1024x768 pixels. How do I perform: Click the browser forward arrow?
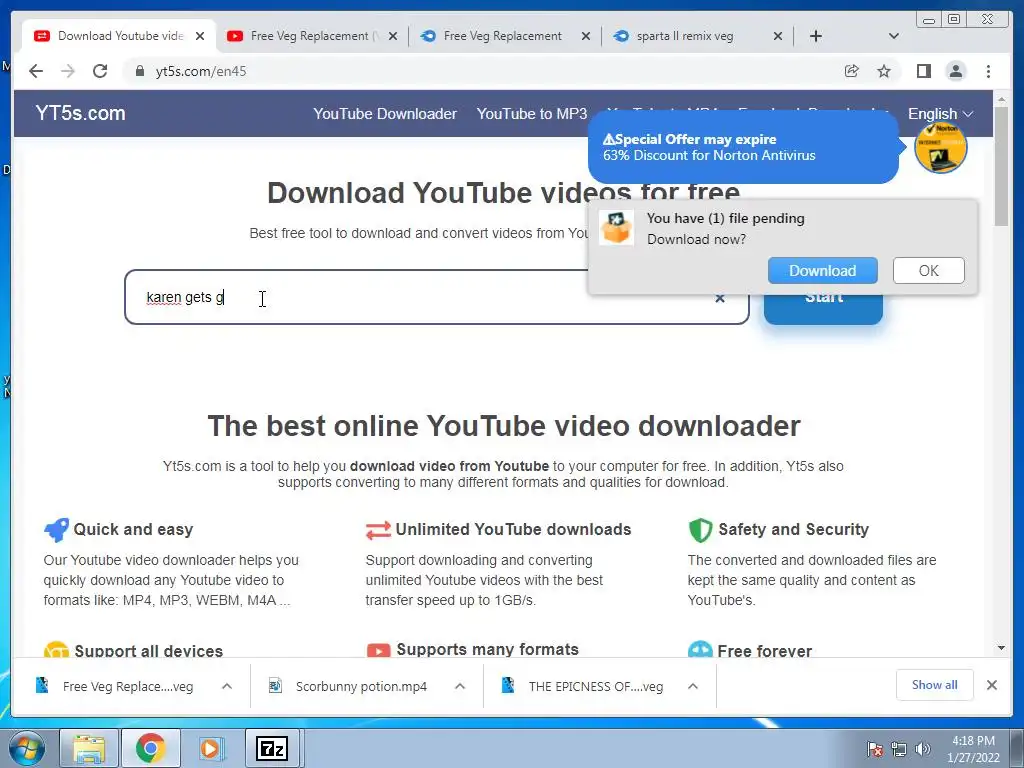click(x=68, y=71)
